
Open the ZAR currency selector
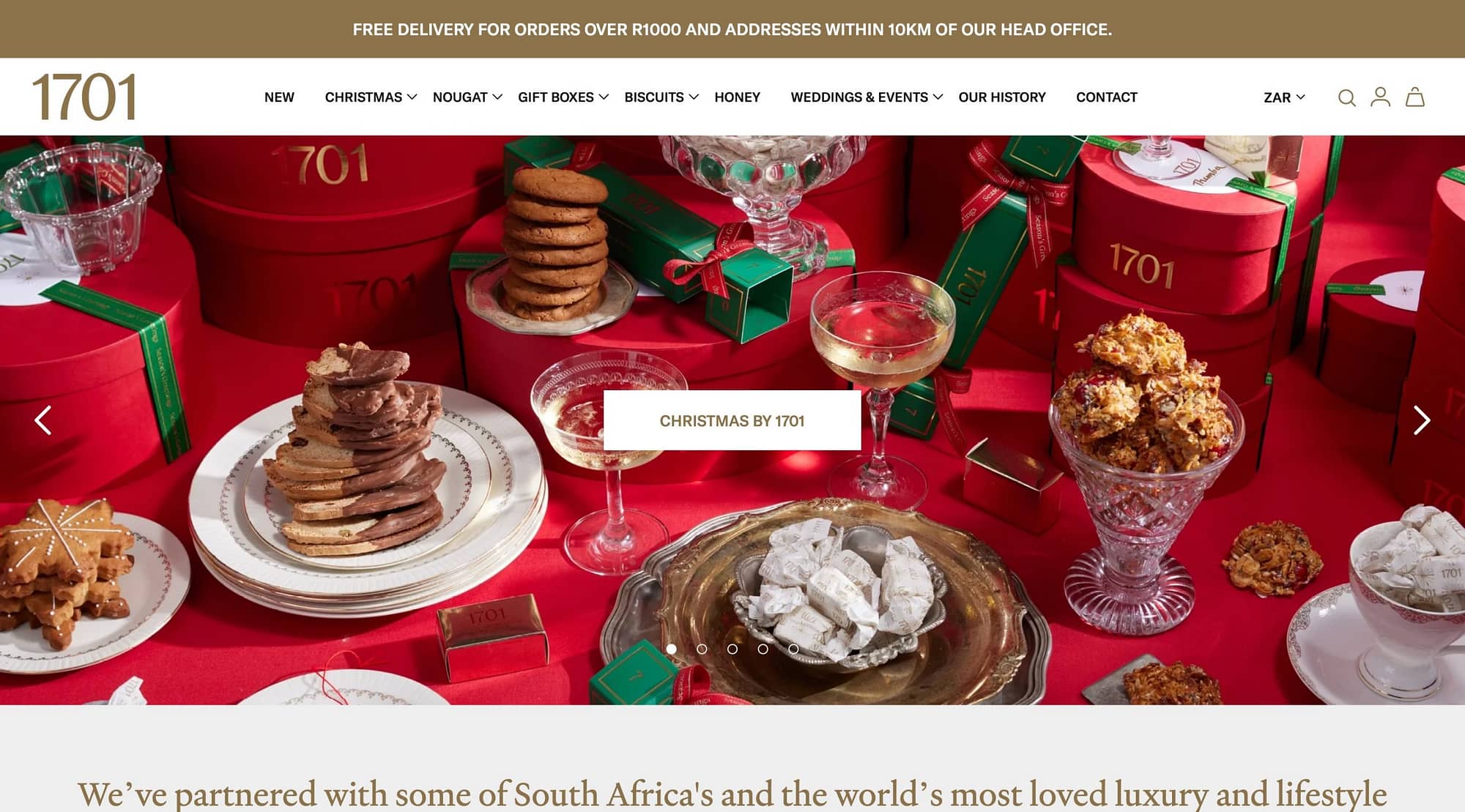1284,97
